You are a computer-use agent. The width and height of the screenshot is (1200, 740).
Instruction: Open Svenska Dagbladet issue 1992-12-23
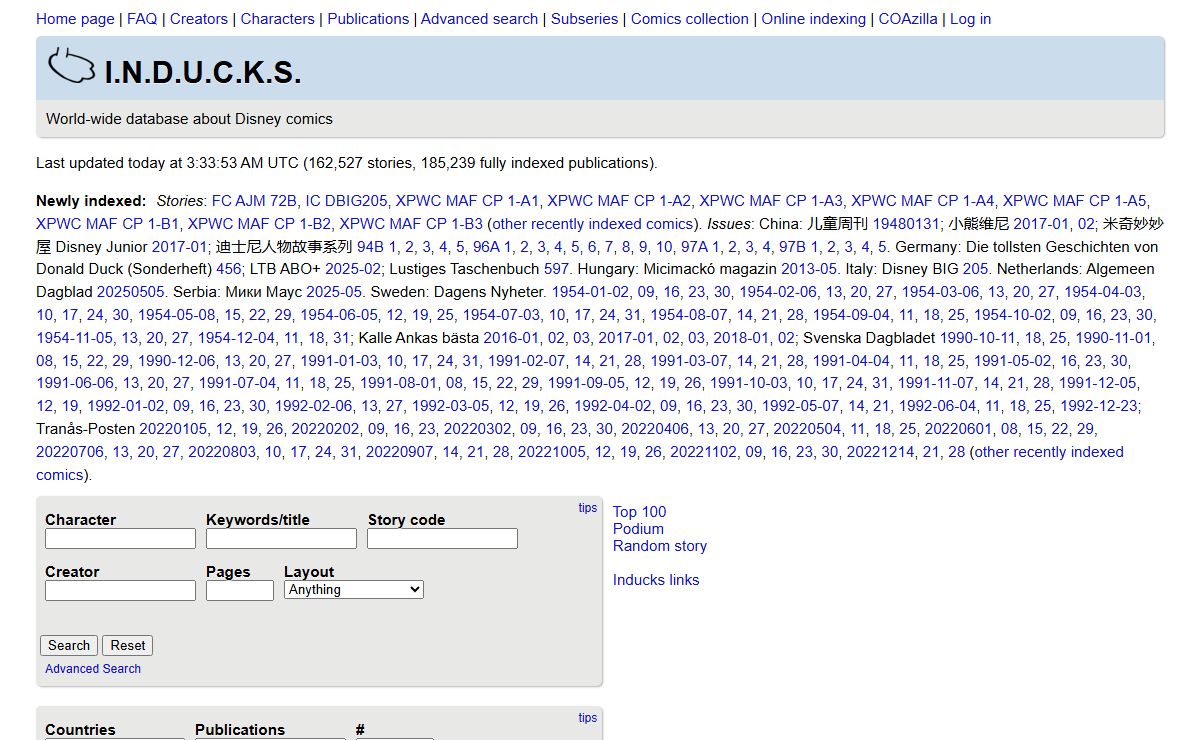[1100, 406]
